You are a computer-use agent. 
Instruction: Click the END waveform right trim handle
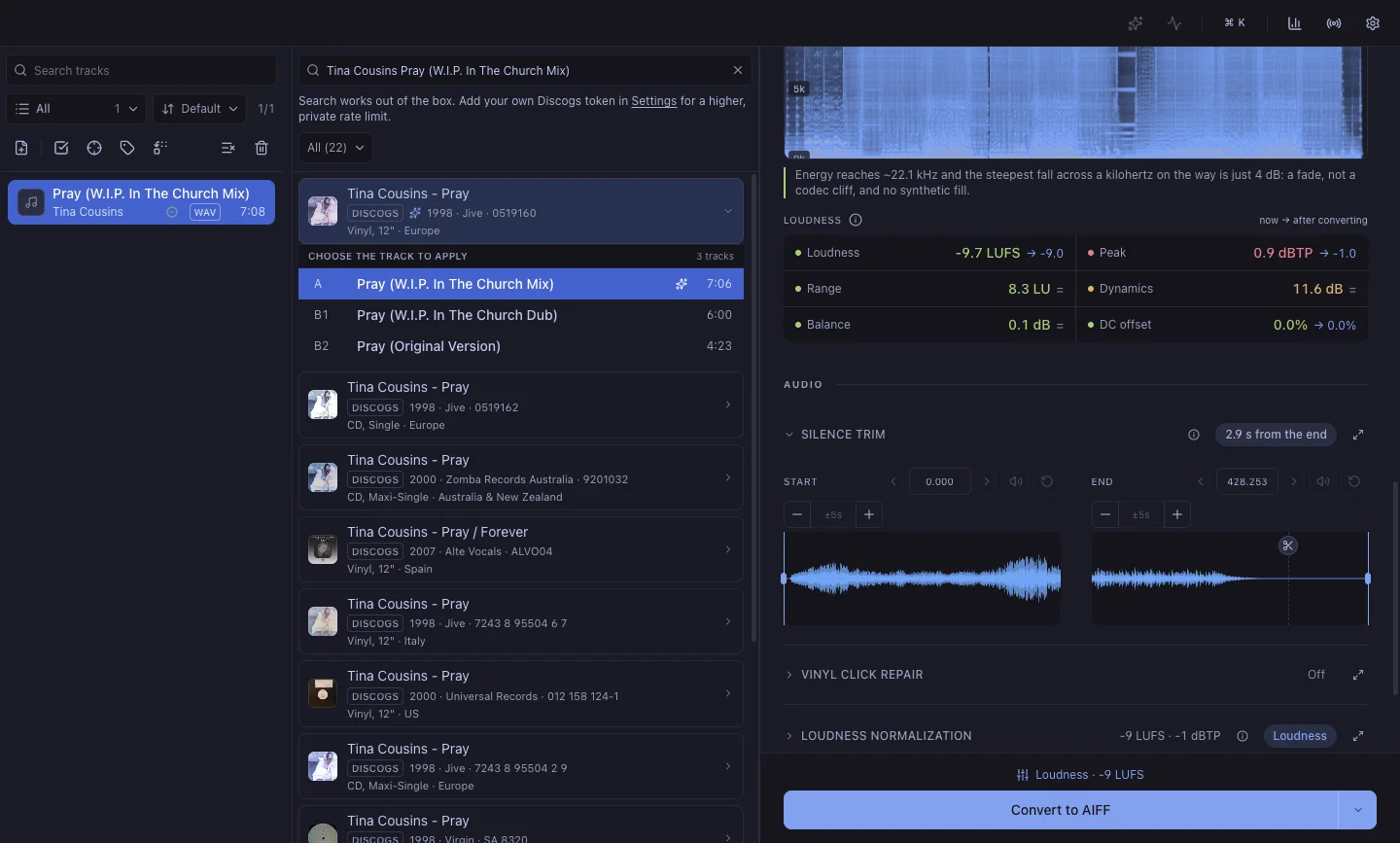(1368, 579)
